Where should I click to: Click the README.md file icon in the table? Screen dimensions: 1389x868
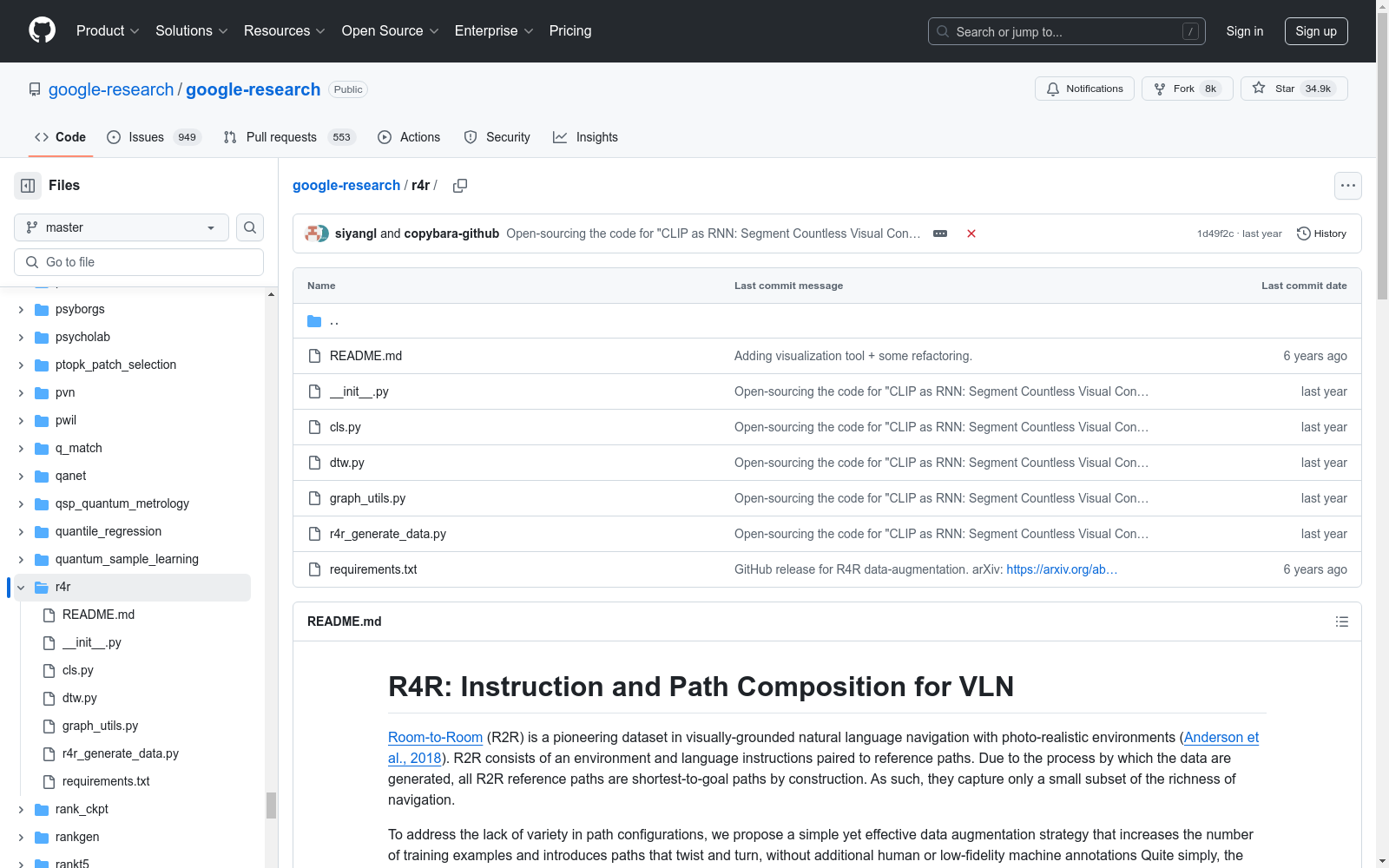314,356
